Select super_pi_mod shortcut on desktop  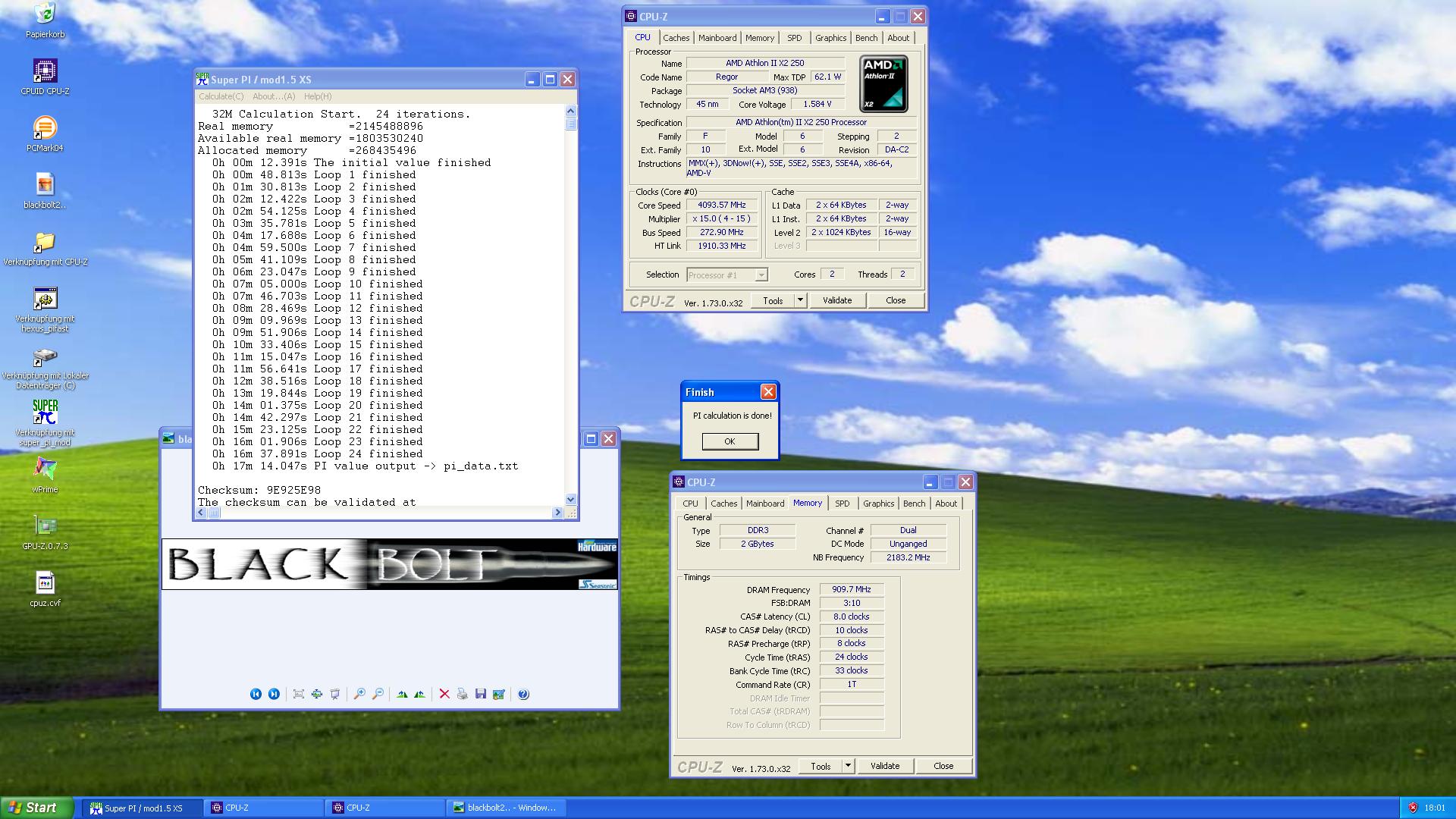[45, 424]
